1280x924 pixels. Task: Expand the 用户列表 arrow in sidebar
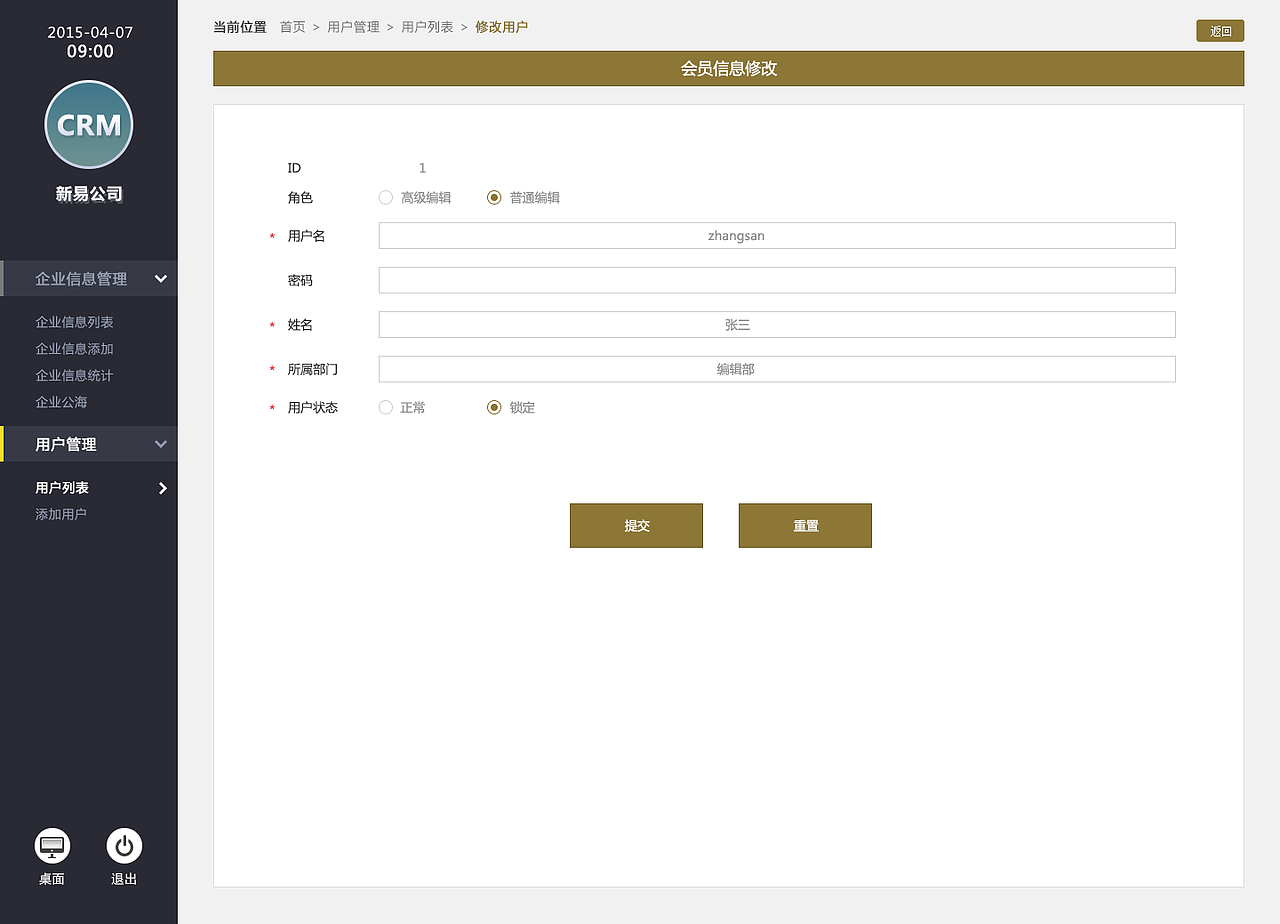[163, 488]
